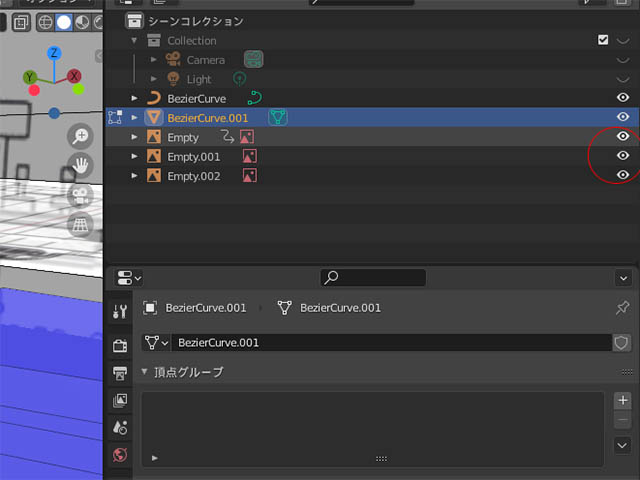This screenshot has height=480, width=640.
Task: Collapse the Collection tree
Action: click(x=134, y=40)
